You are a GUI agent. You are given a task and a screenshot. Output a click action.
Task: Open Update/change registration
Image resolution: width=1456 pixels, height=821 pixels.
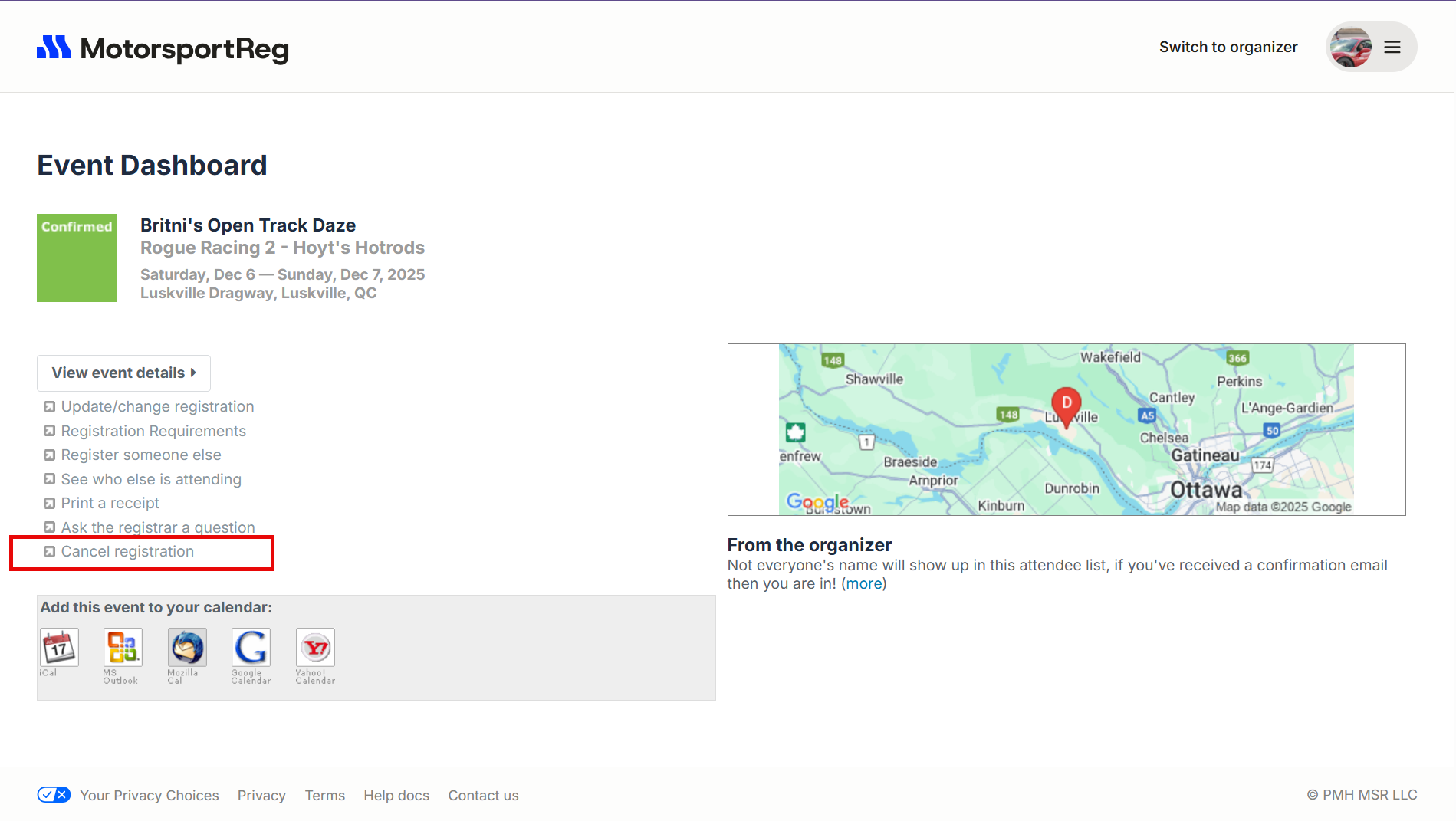[157, 406]
